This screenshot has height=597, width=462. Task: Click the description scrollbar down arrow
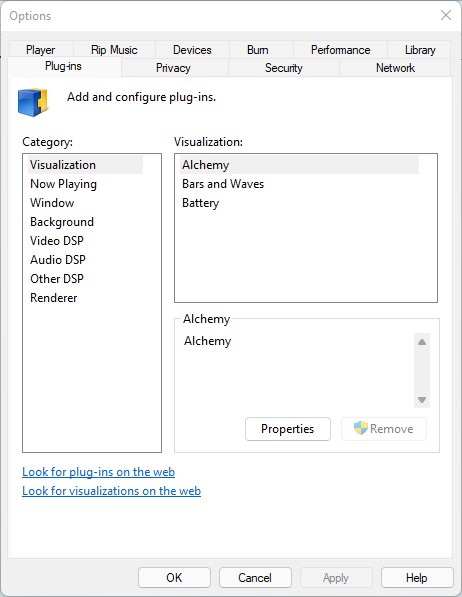[422, 400]
